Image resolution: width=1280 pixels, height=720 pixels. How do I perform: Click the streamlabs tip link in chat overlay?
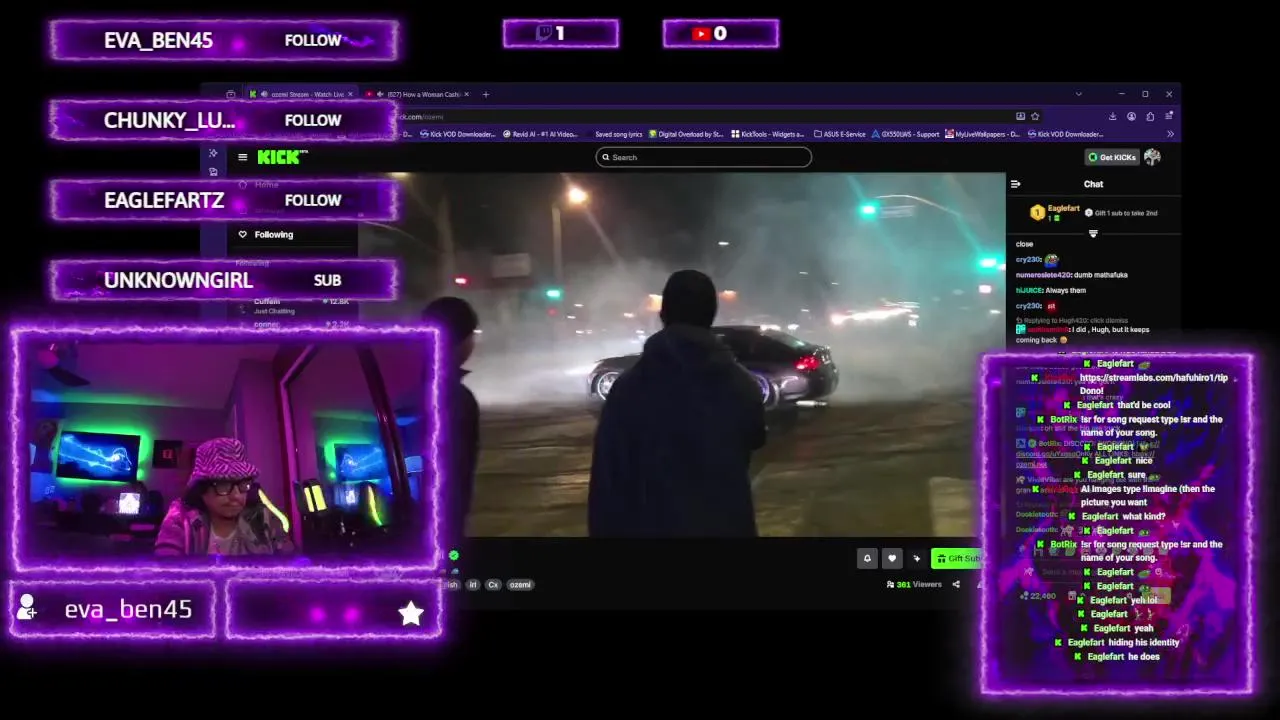pyautogui.click(x=1153, y=377)
